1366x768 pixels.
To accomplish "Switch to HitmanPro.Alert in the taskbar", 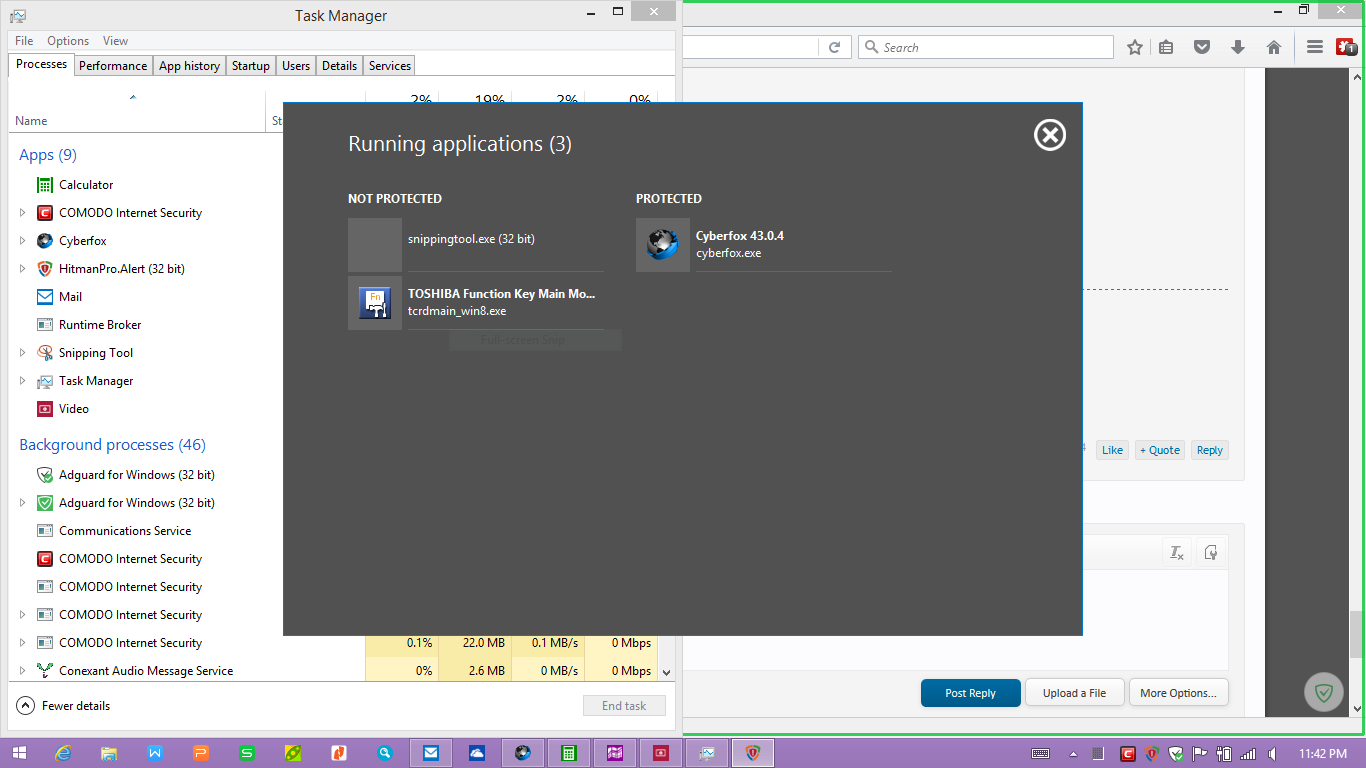I will click(752, 753).
